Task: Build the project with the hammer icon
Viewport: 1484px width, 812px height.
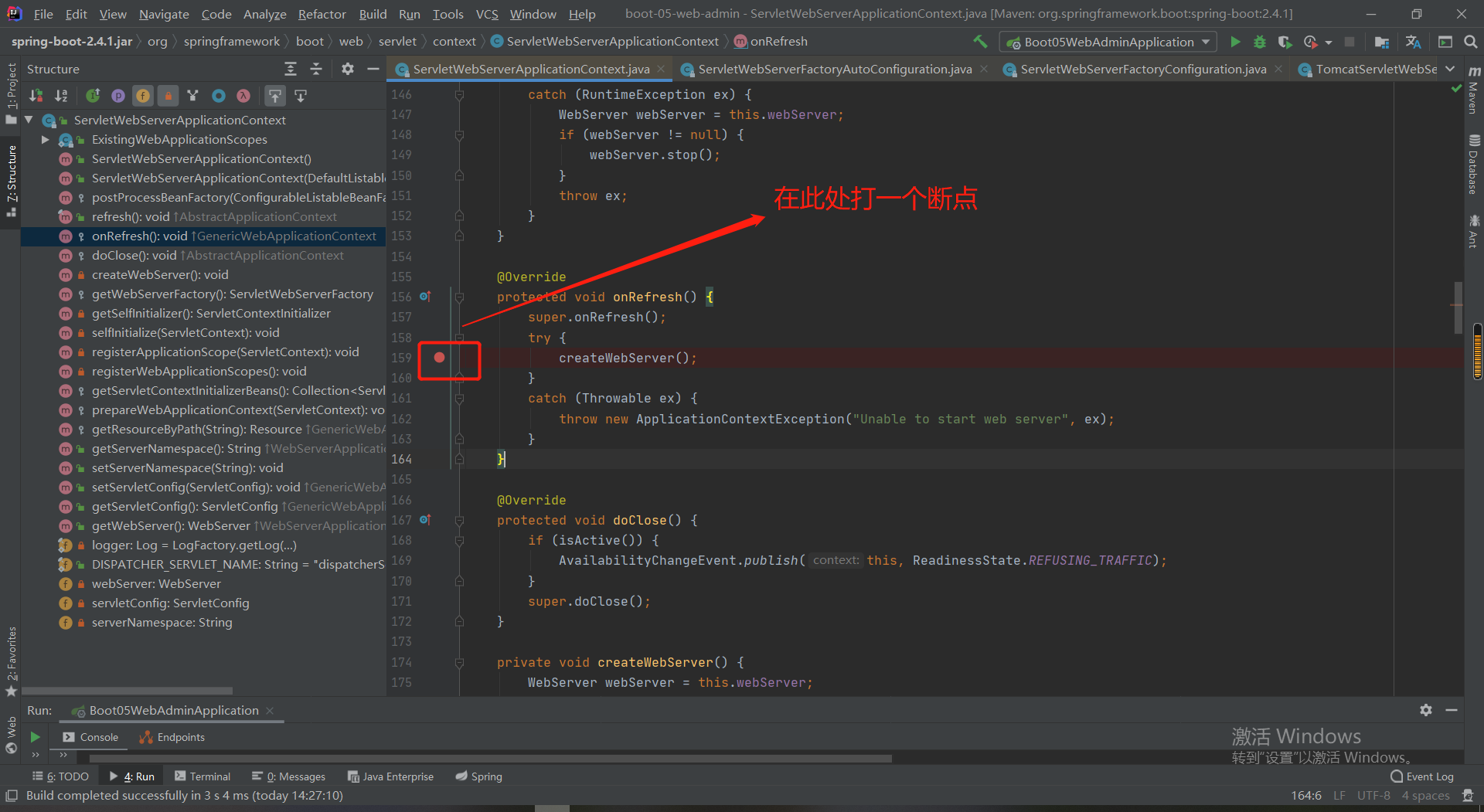Action: coord(980,42)
